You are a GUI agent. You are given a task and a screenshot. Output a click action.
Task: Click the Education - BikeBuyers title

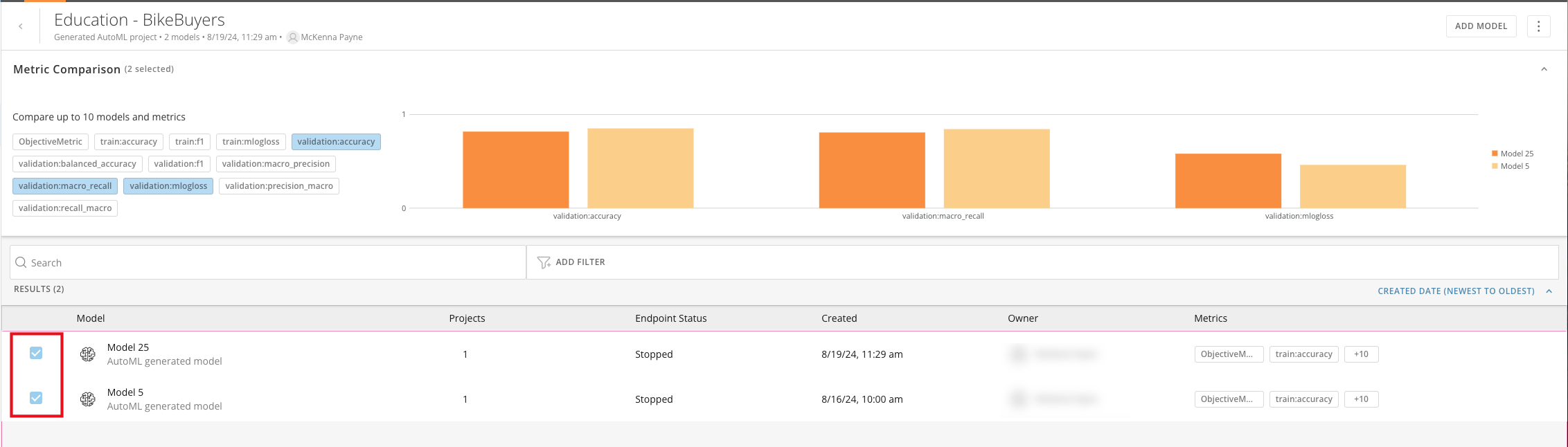[x=139, y=20]
